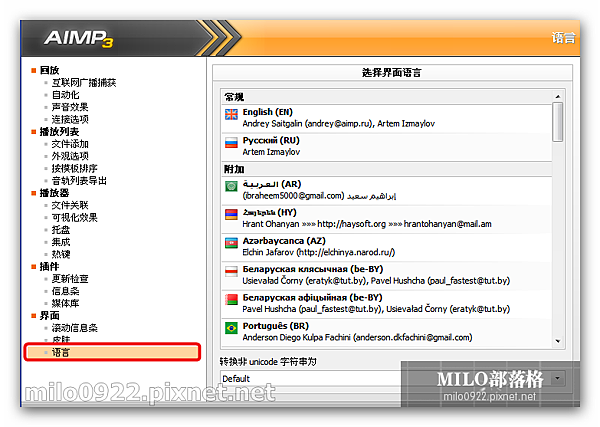Click the white-red-white Belarusian classic flag

click(x=231, y=271)
